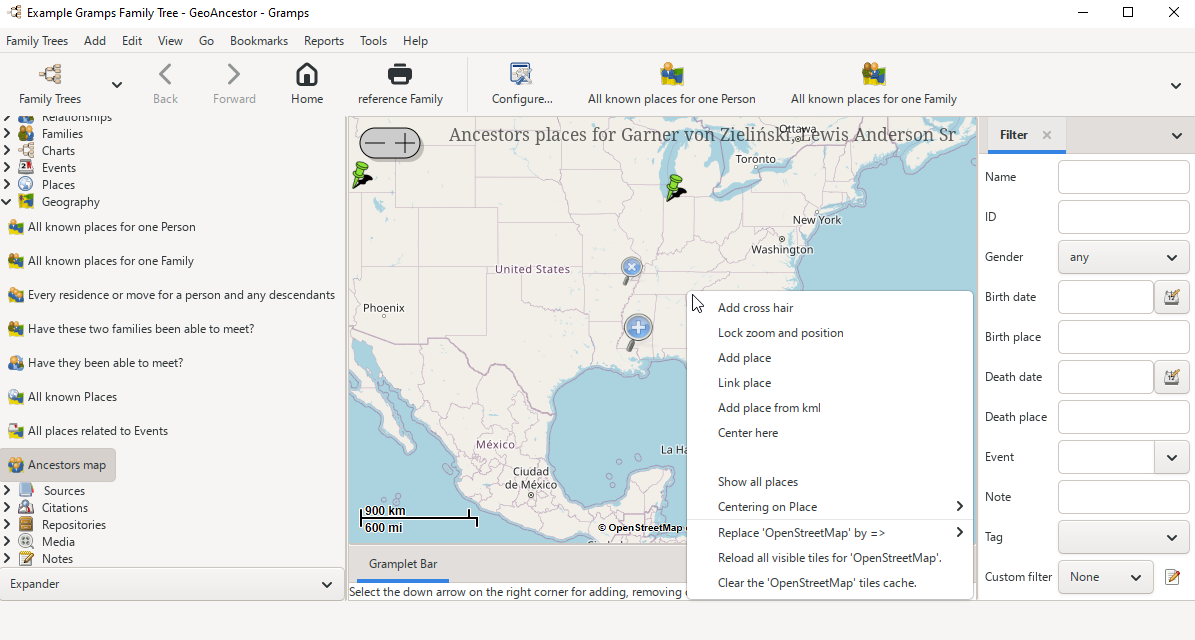Open All places related to Events view
This screenshot has height=640, width=1195.
pos(98,430)
